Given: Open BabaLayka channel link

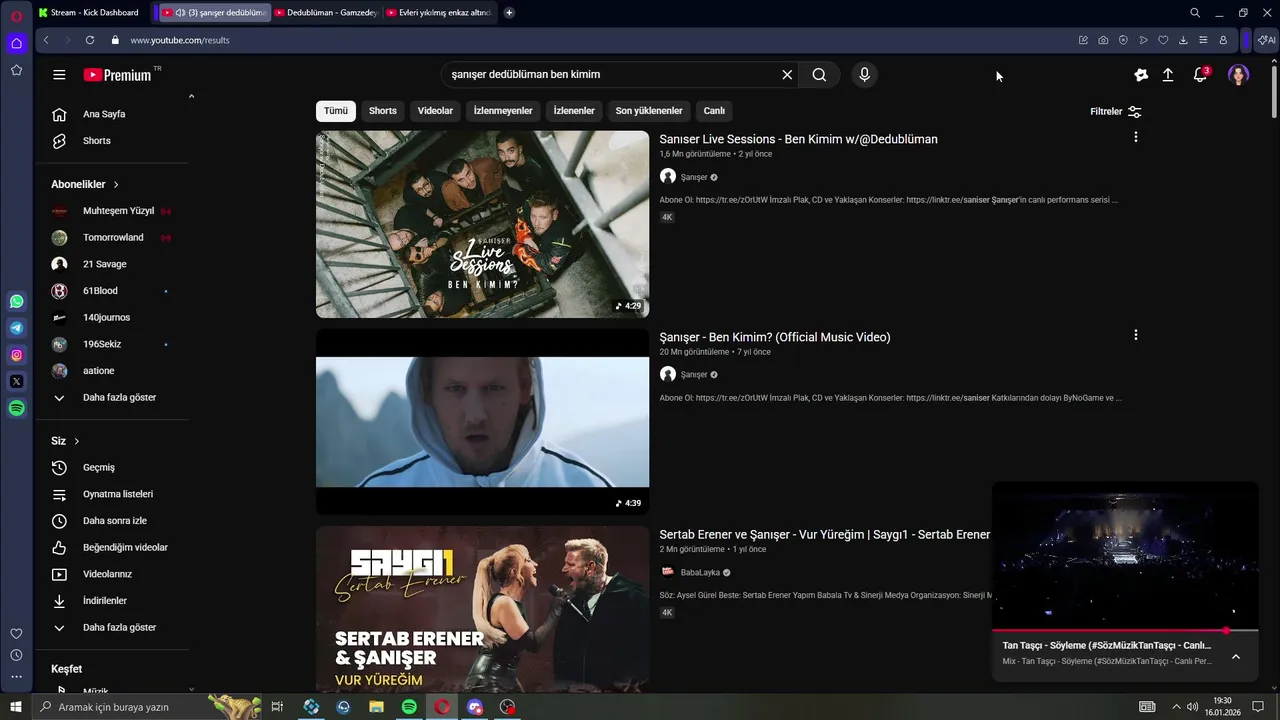Looking at the screenshot, I should coord(700,573).
